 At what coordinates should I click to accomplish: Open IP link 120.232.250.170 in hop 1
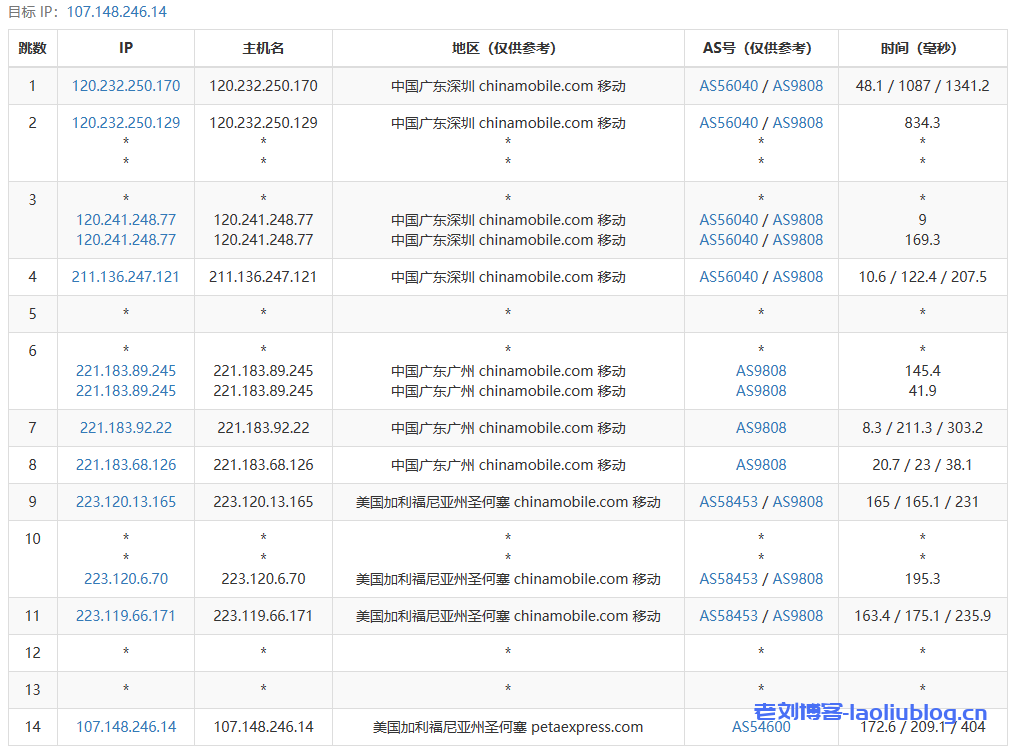coord(126,86)
